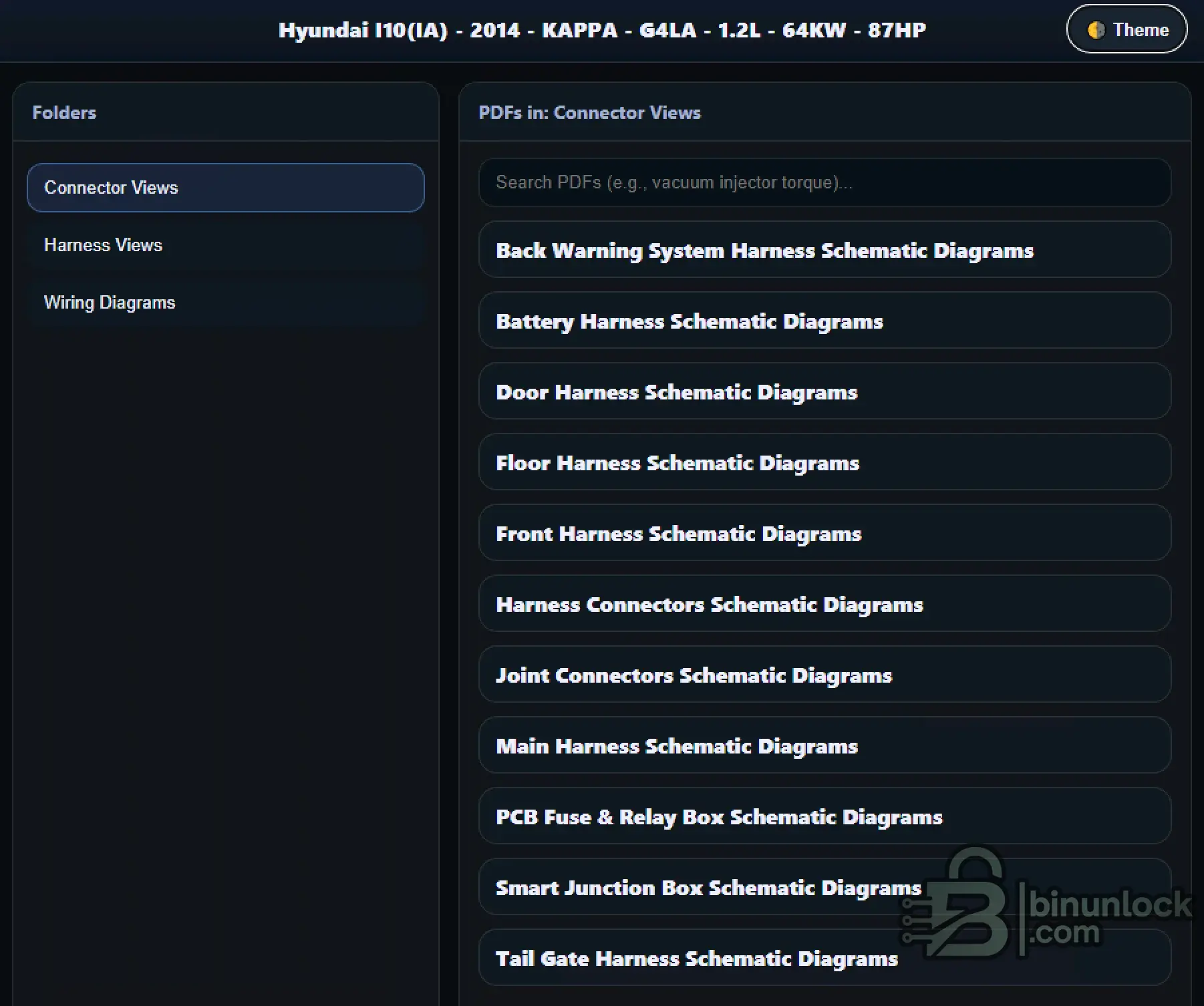Select the Connector Views folder
The image size is (1204, 1006).
226,188
